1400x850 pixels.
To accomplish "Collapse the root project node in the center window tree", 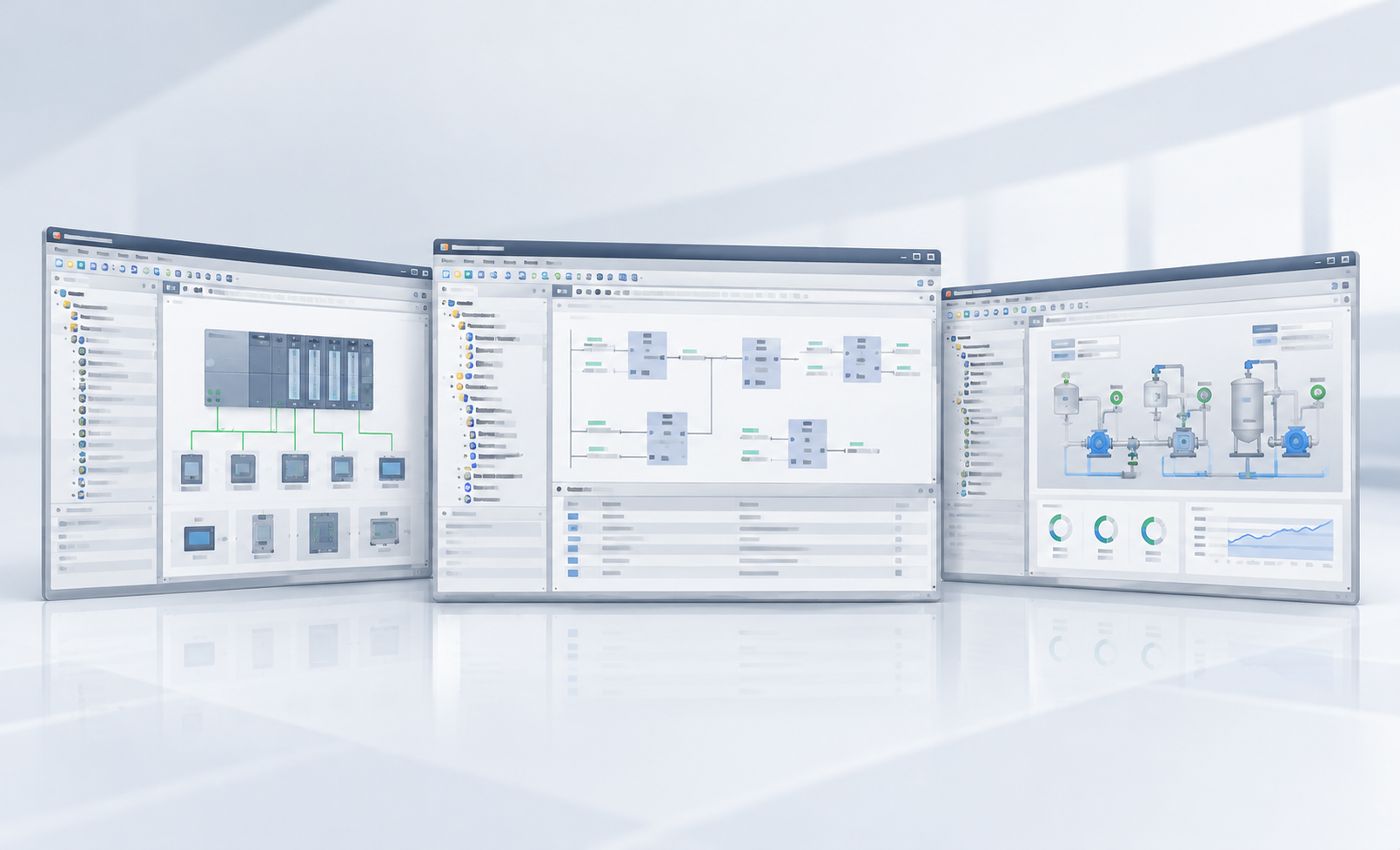I will [x=444, y=303].
